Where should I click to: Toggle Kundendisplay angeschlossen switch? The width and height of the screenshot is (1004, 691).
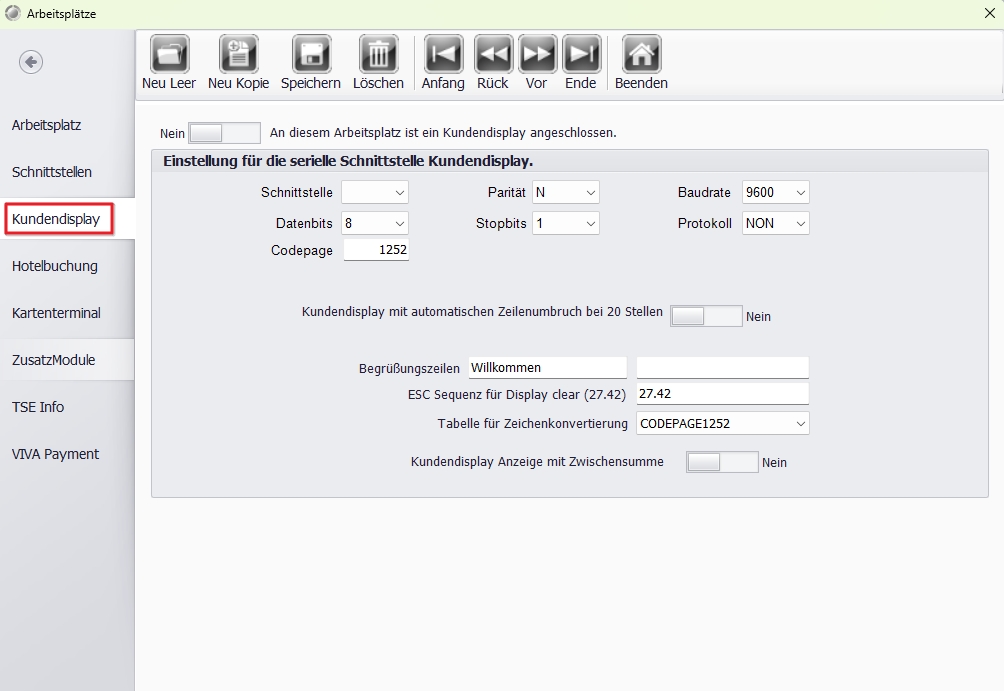[224, 133]
